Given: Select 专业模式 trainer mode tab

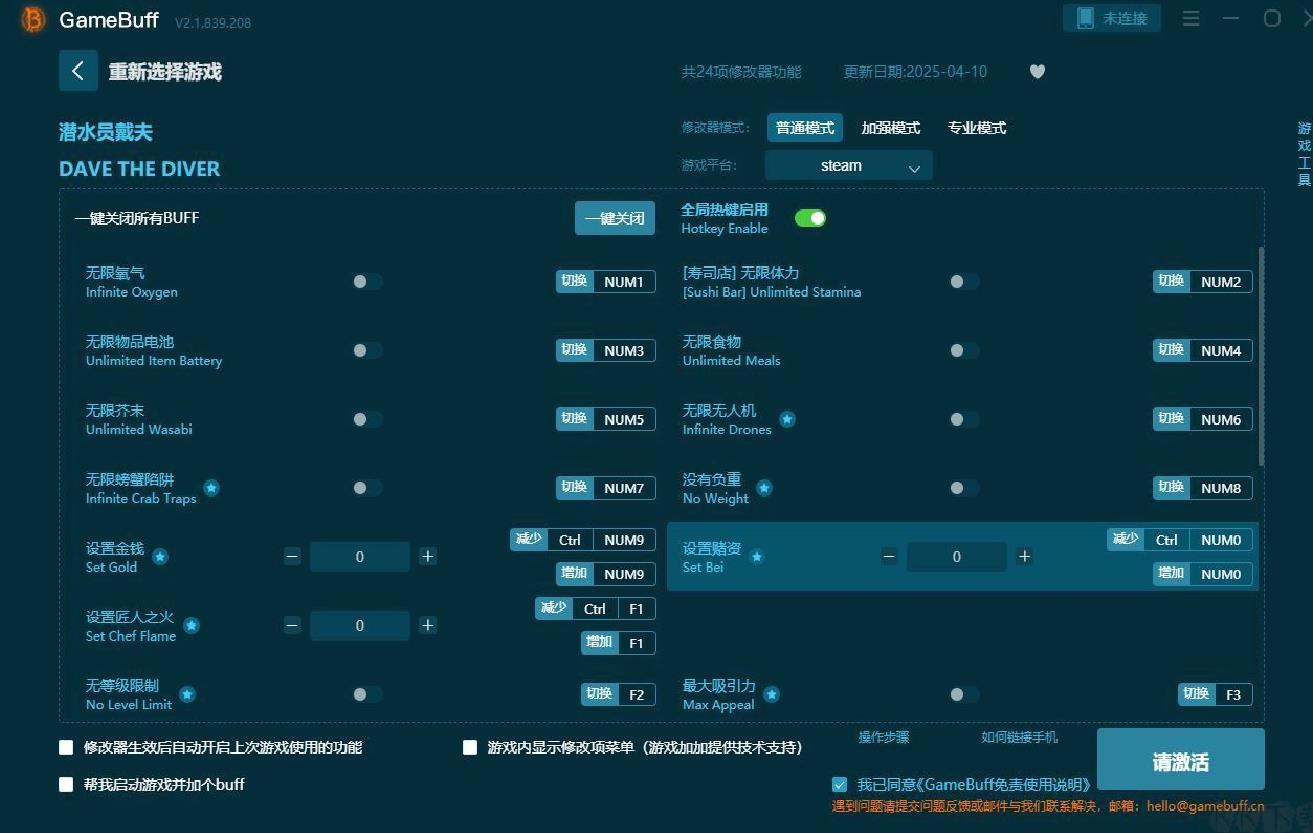Looking at the screenshot, I should coord(977,128).
